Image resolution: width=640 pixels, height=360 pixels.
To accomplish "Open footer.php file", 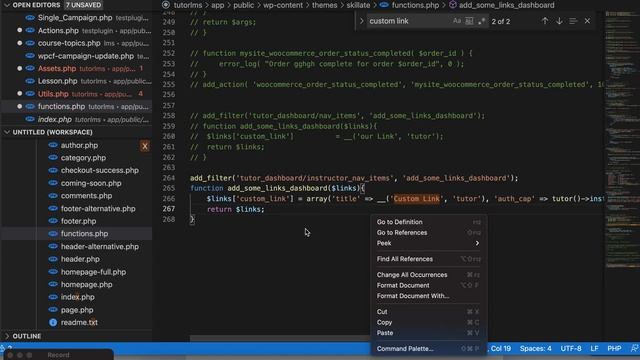I will point(77,221).
